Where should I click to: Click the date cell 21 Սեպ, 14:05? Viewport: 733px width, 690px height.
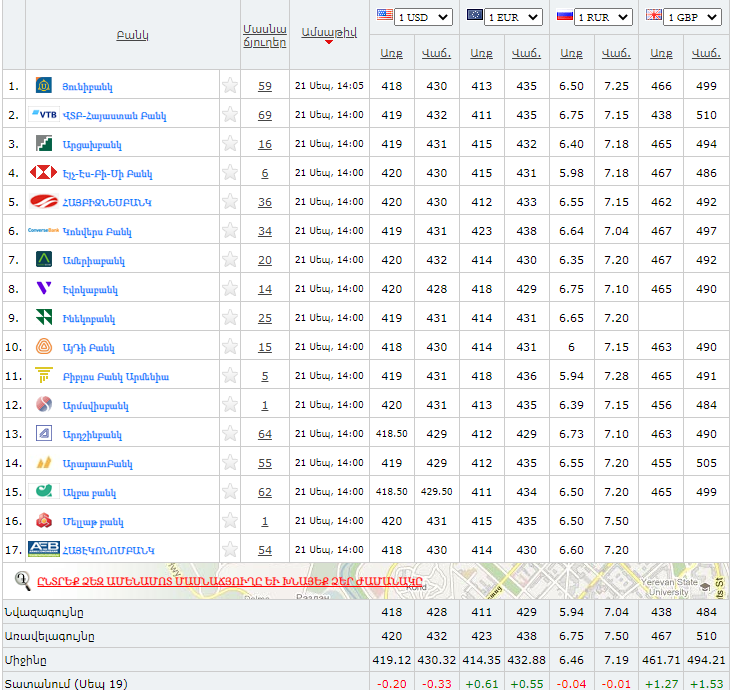pyautogui.click(x=329, y=86)
